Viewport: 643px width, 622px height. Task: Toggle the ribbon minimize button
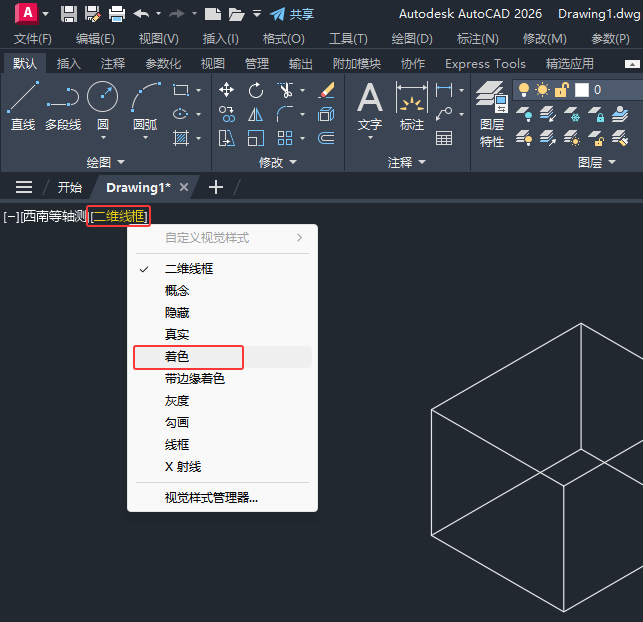click(x=632, y=64)
